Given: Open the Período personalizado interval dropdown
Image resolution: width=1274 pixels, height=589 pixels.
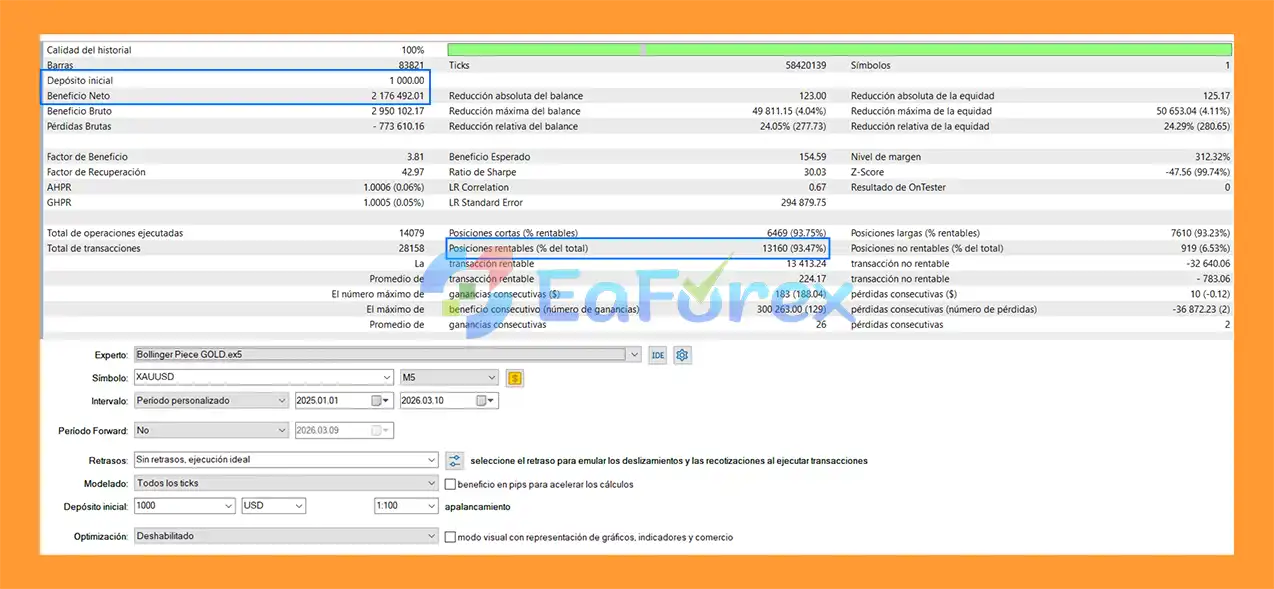Looking at the screenshot, I should [211, 401].
